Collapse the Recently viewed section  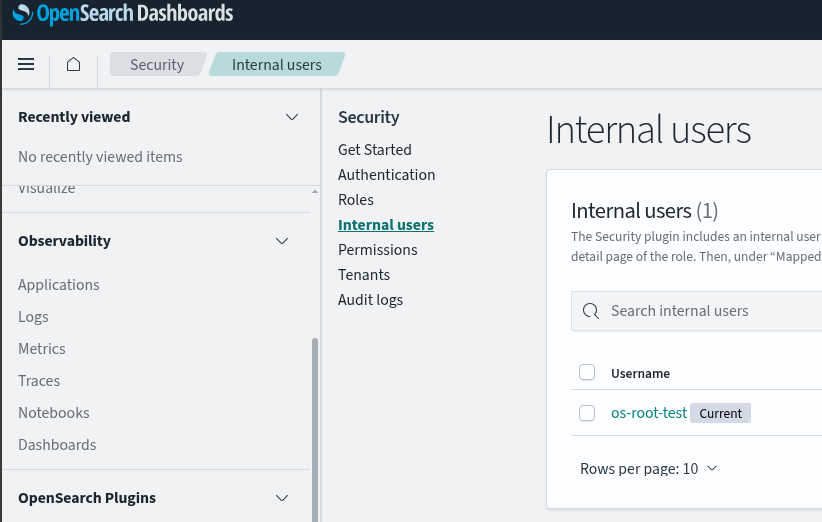(292, 117)
